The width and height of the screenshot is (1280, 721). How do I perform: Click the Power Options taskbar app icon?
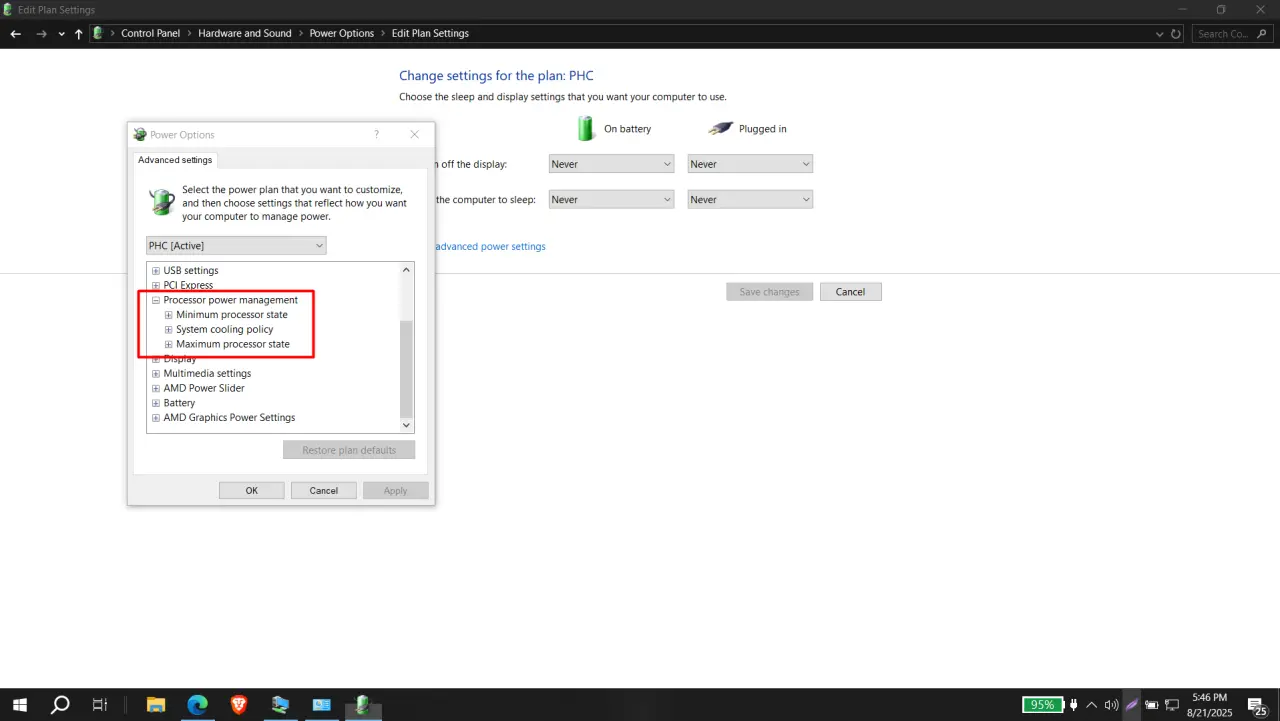pos(362,705)
